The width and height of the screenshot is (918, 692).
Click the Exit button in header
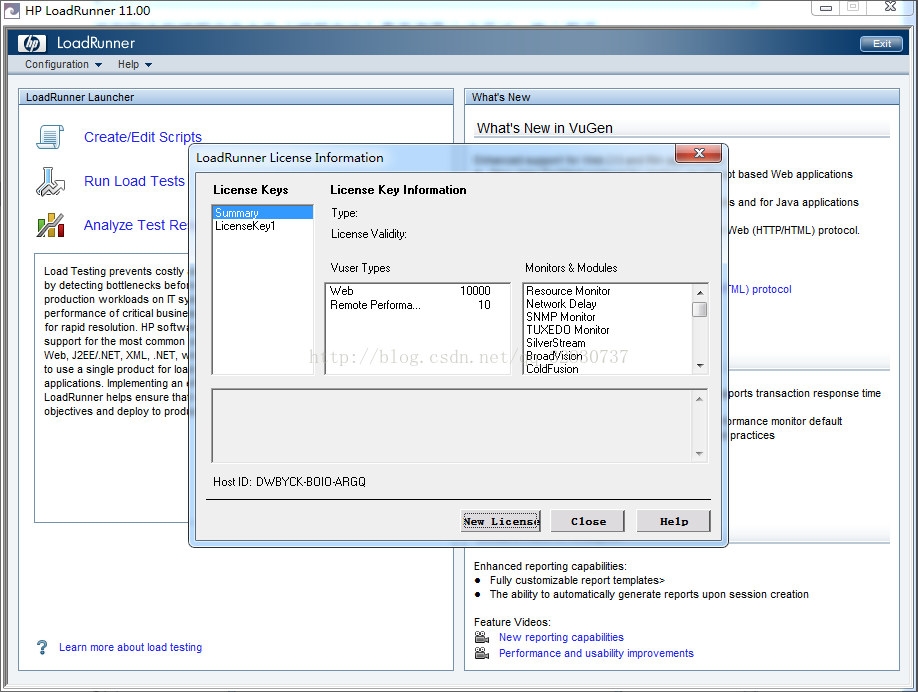(x=881, y=44)
